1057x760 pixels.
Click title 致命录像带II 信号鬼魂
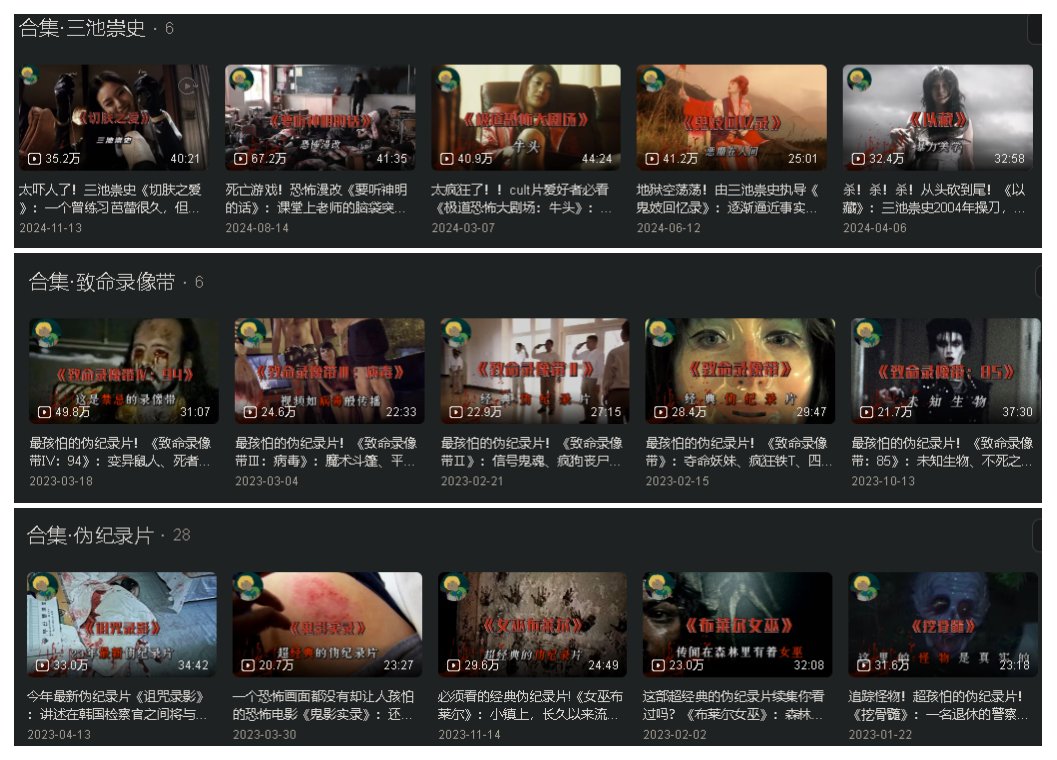pos(531,452)
